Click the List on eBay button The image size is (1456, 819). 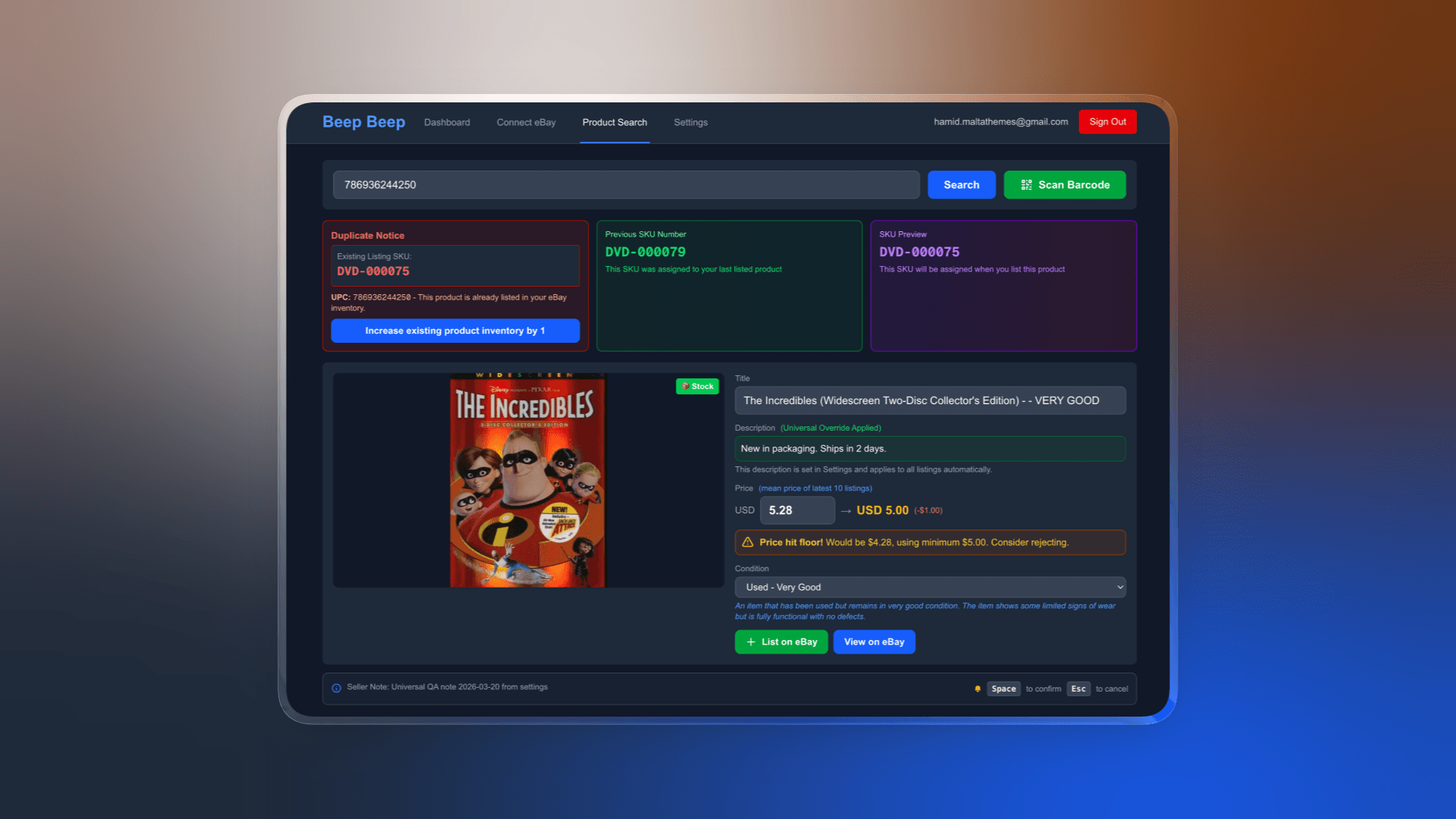point(781,642)
